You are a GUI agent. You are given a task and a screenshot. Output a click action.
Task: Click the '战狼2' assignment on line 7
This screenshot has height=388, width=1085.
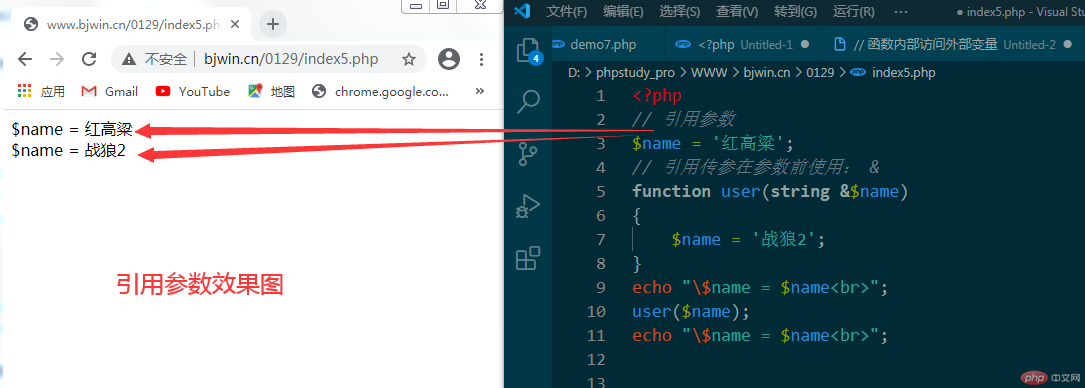pyautogui.click(x=749, y=239)
